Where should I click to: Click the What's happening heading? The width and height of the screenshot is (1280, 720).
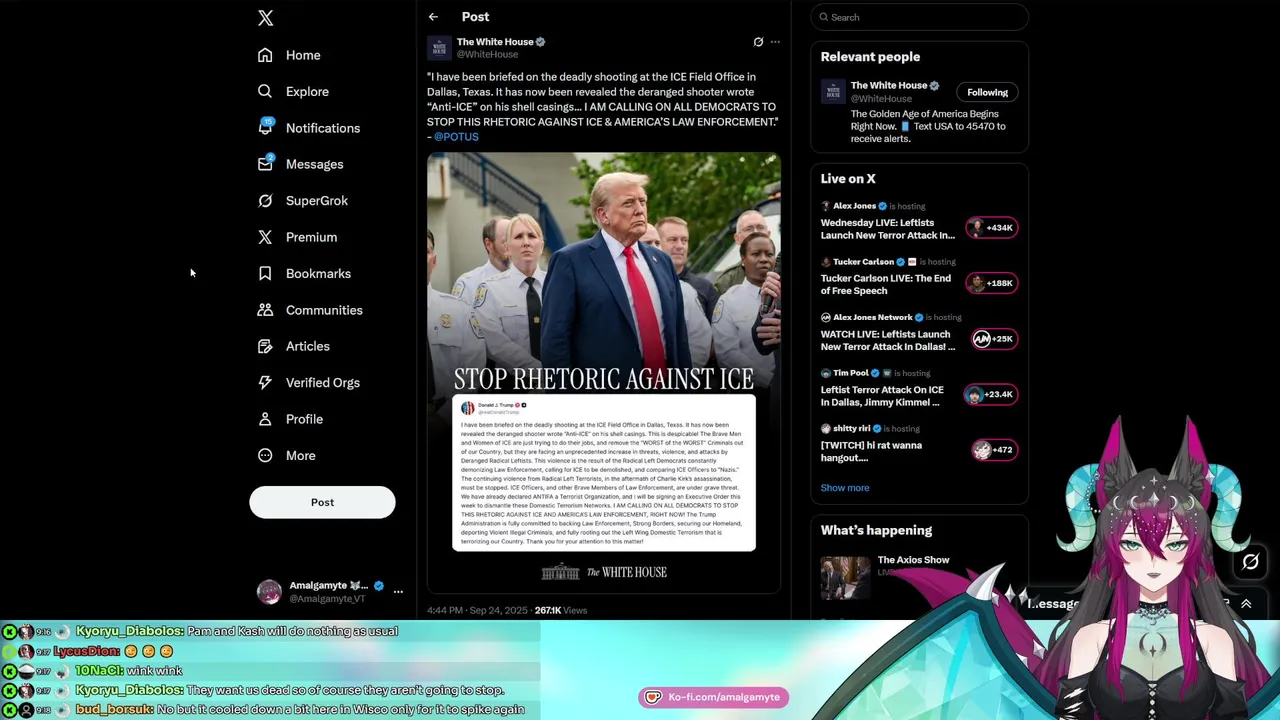(876, 531)
